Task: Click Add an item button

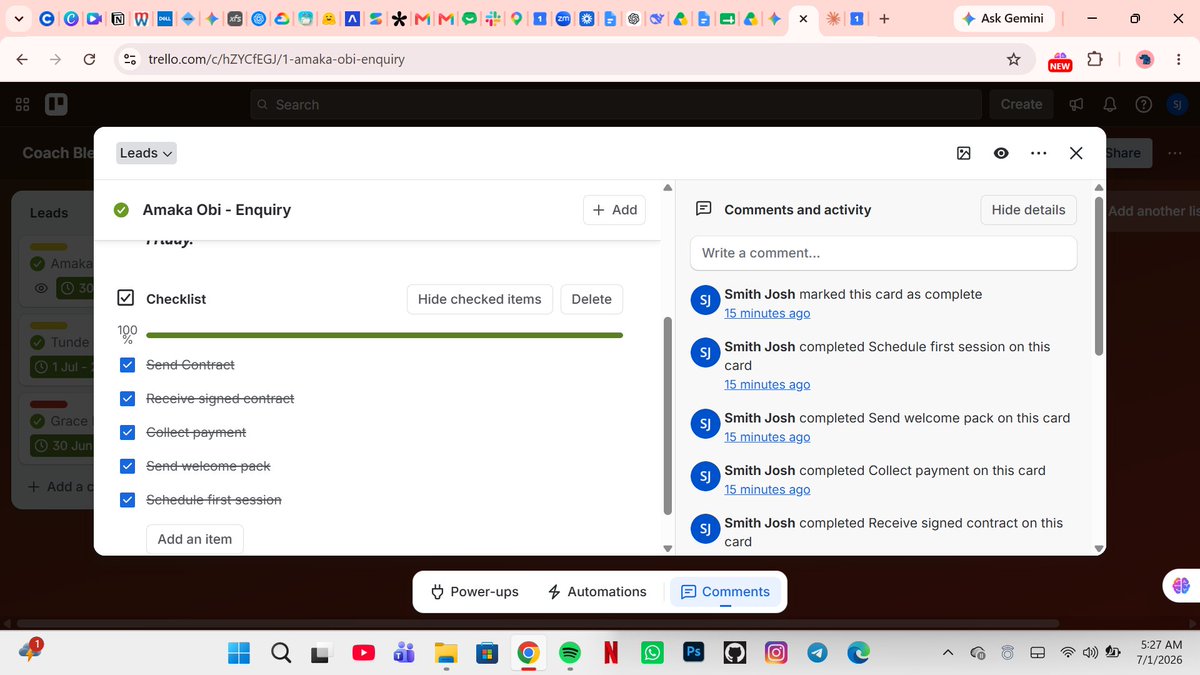Action: tap(195, 539)
